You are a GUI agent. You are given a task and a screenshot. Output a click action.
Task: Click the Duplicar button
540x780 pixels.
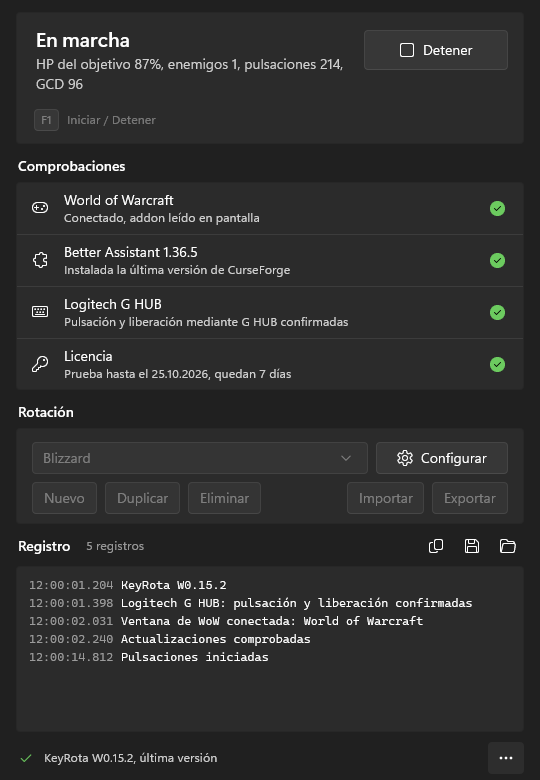[142, 498]
